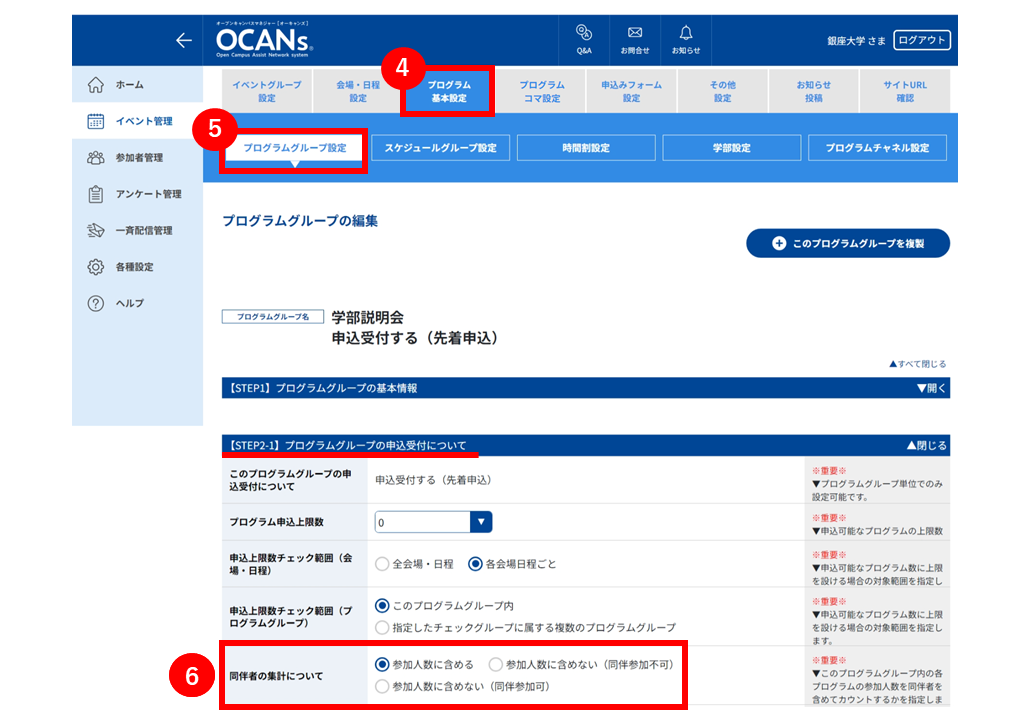Click the ログアウト button

(x=922, y=40)
